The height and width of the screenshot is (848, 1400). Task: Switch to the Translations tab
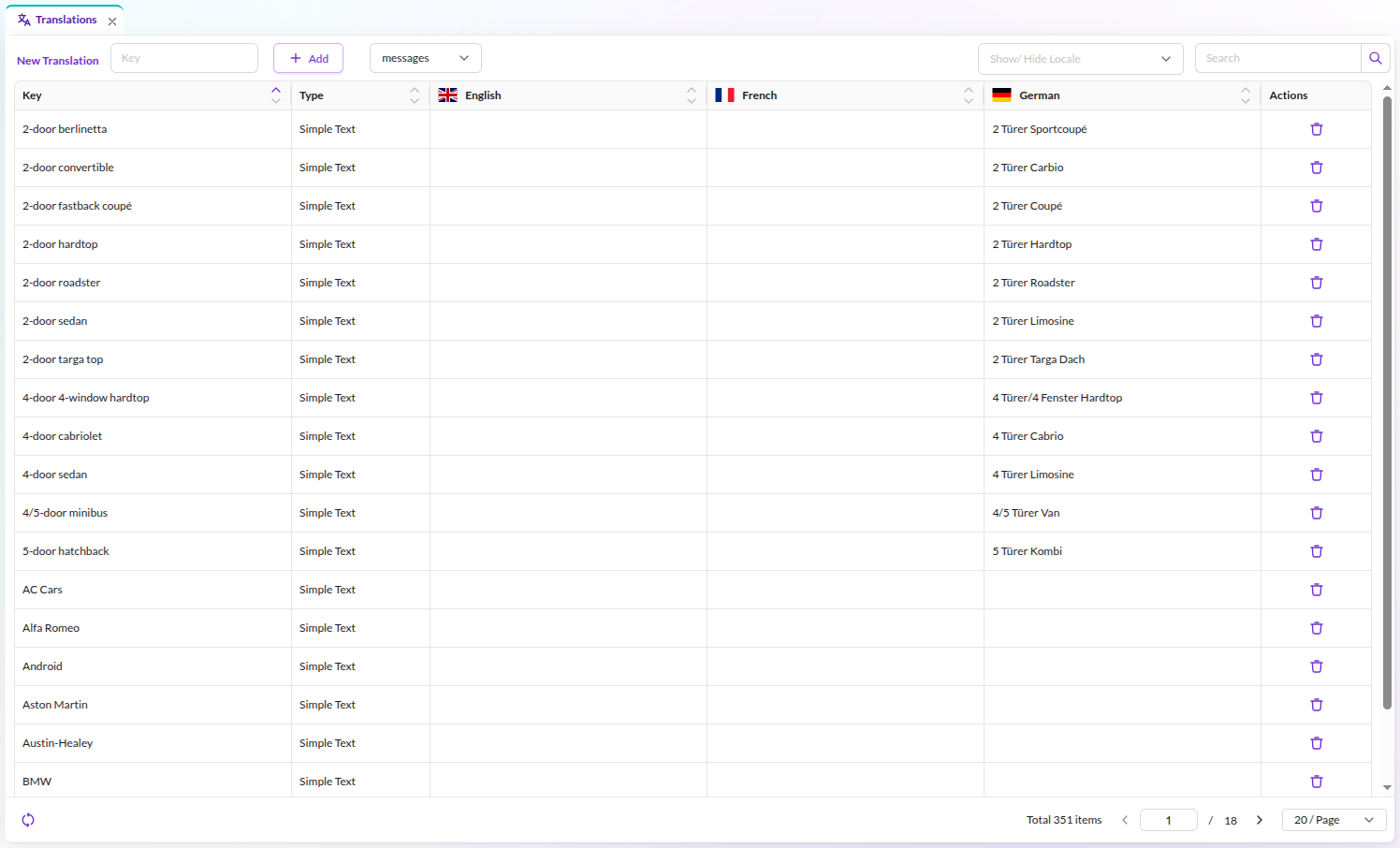(x=58, y=20)
